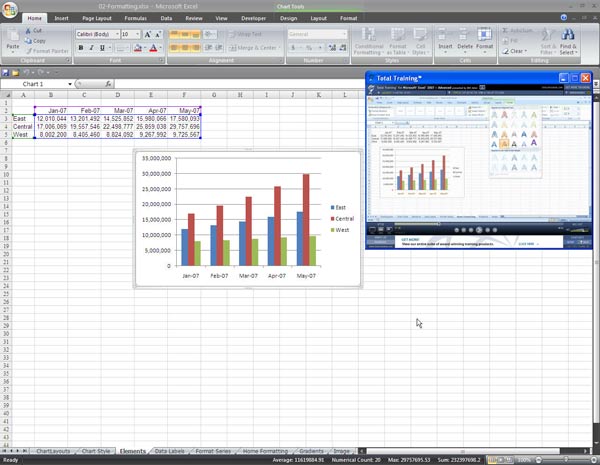The width and height of the screenshot is (600, 465).
Task: Toggle Bold formatting
Action: (x=79, y=47)
